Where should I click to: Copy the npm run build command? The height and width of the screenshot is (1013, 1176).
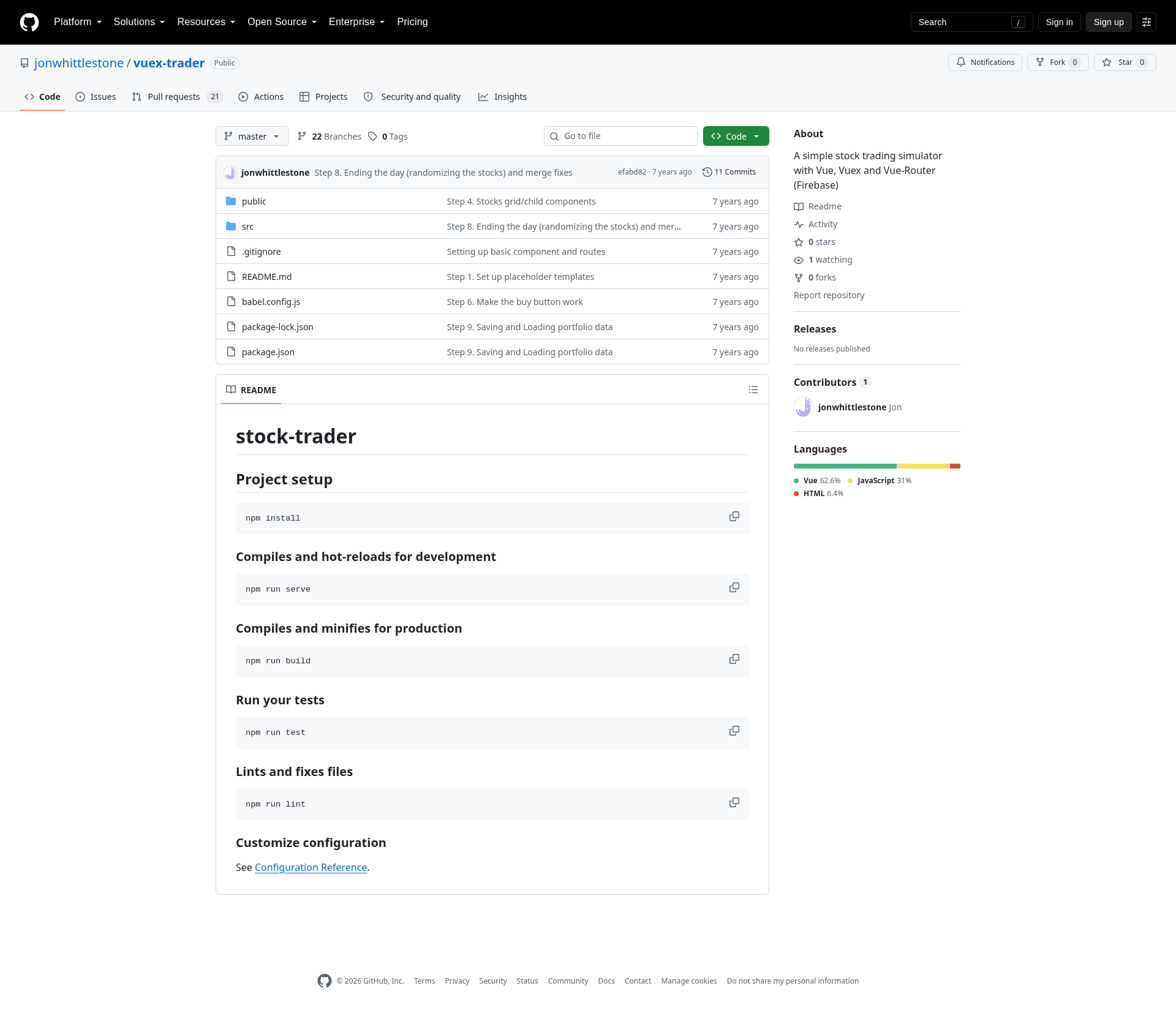[734, 660]
